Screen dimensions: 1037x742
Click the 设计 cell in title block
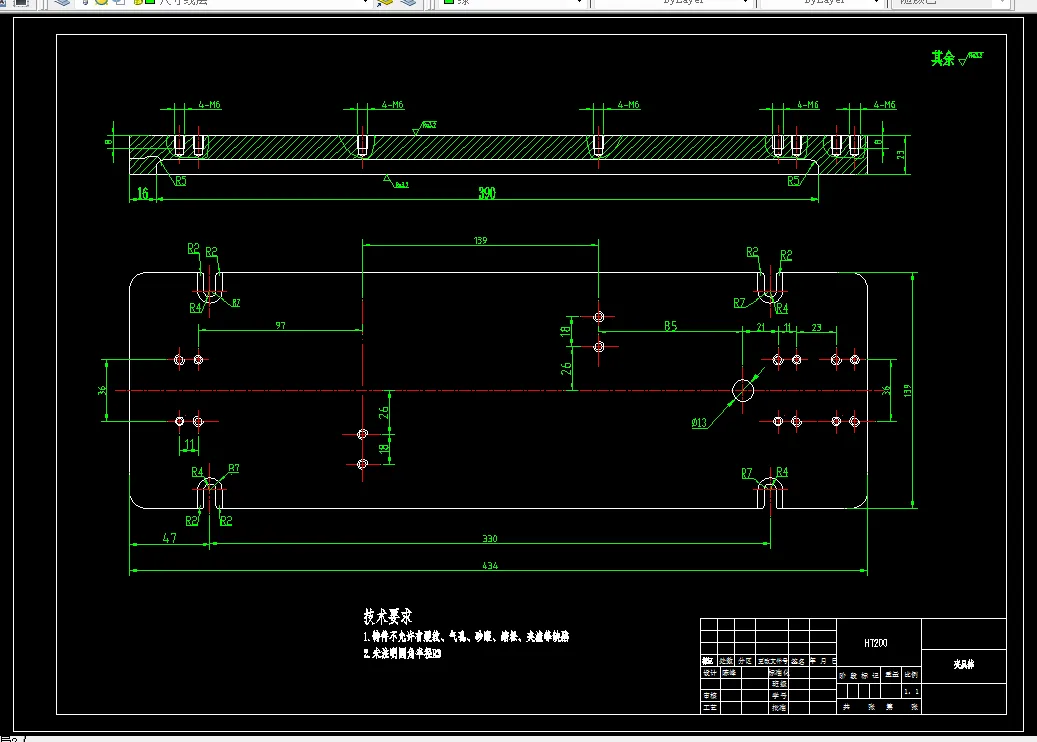[x=710, y=673]
